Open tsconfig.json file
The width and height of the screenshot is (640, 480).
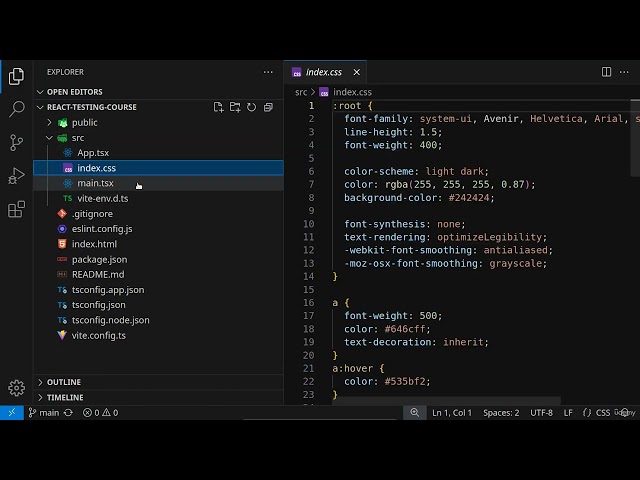(x=158, y=305)
